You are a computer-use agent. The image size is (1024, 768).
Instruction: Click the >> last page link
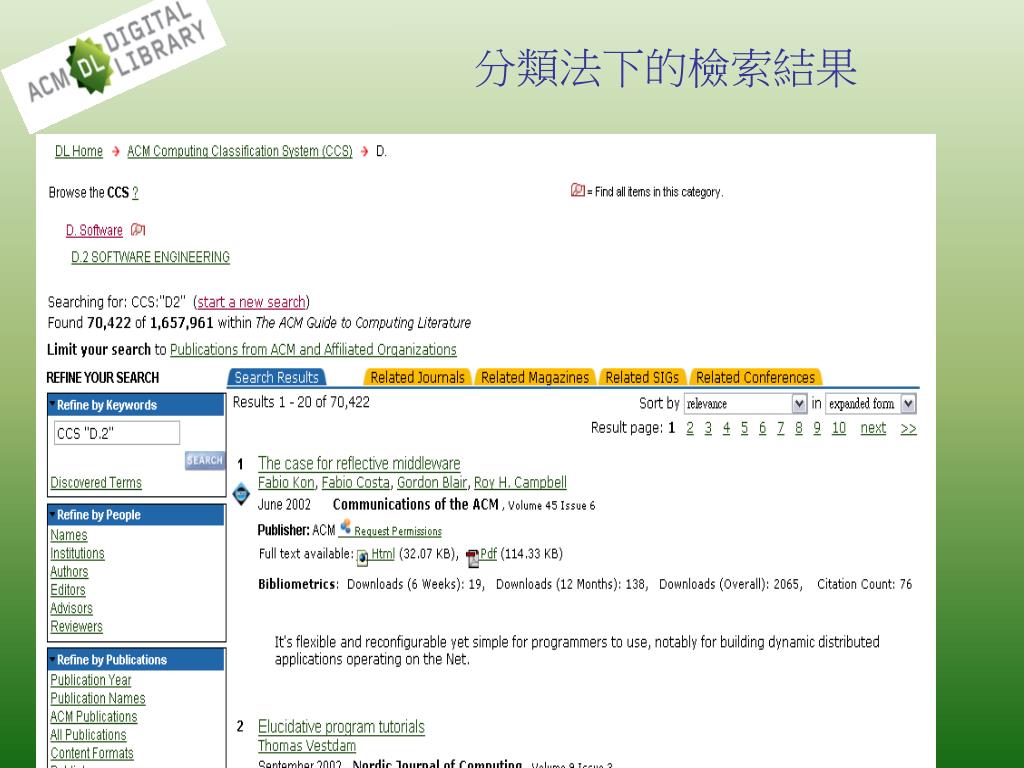[x=908, y=428]
